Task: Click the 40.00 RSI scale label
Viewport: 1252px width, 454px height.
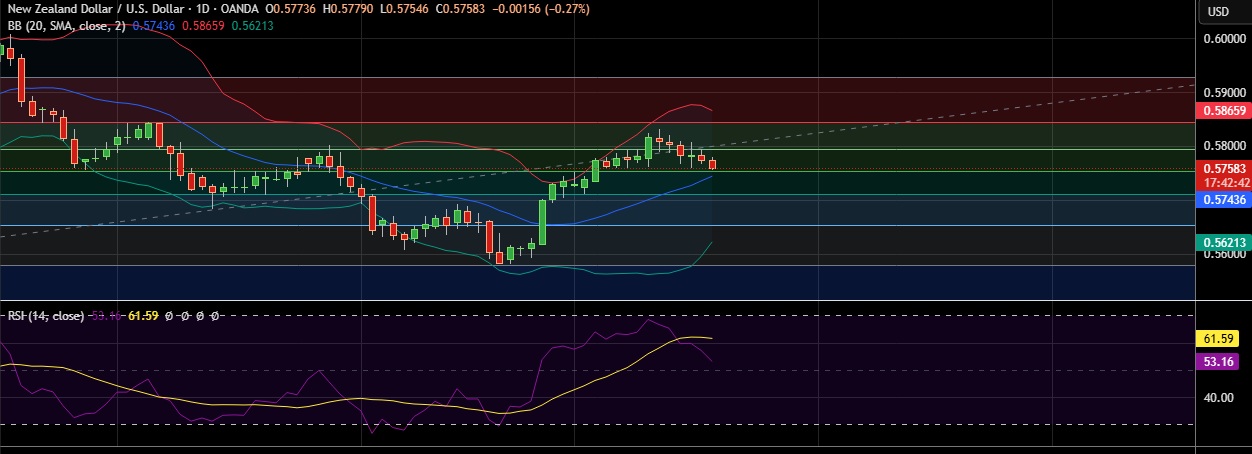Action: click(x=1218, y=398)
